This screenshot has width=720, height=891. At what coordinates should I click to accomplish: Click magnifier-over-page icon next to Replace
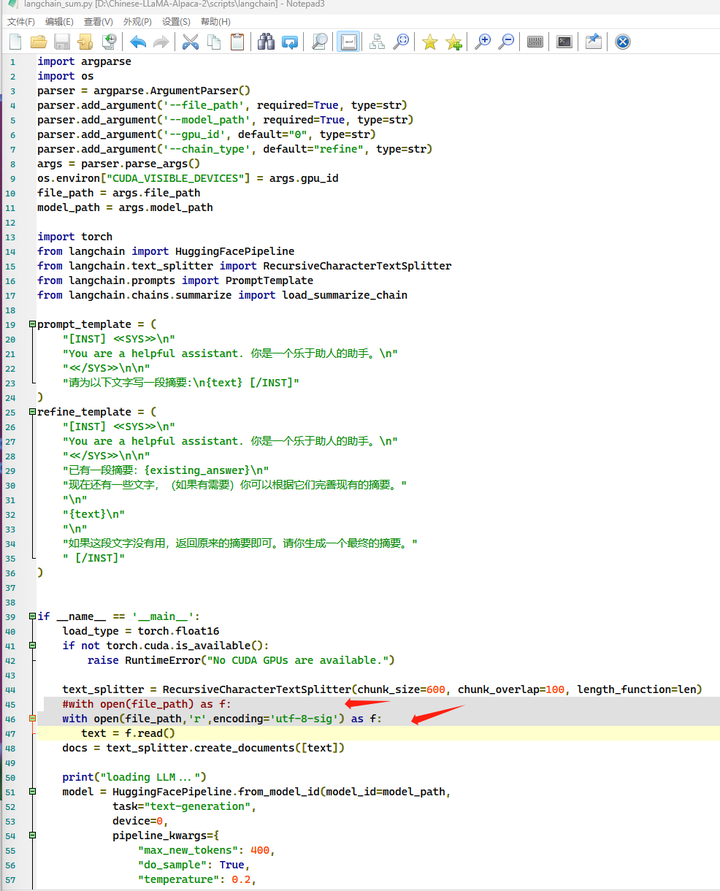pyautogui.click(x=320, y=41)
